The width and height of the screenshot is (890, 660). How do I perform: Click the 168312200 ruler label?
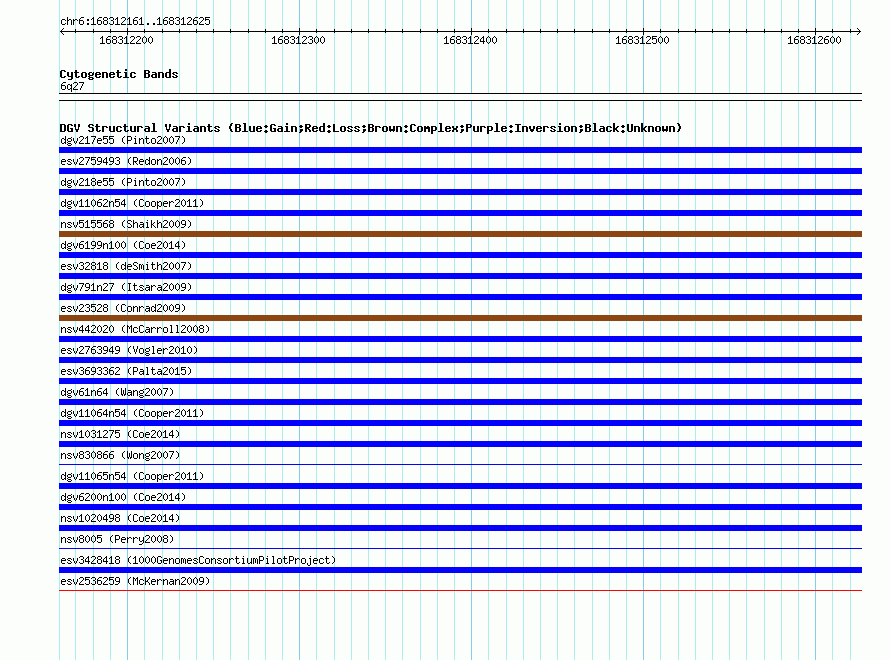[126, 40]
